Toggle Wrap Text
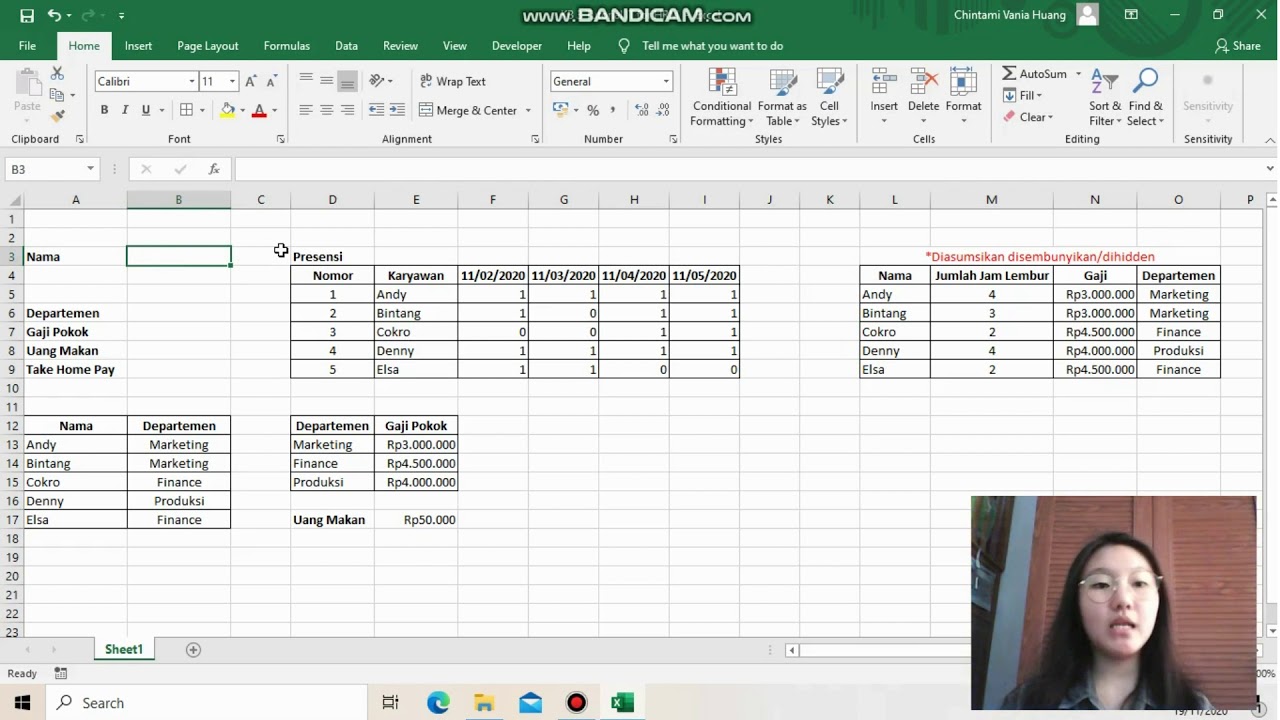 click(x=453, y=81)
